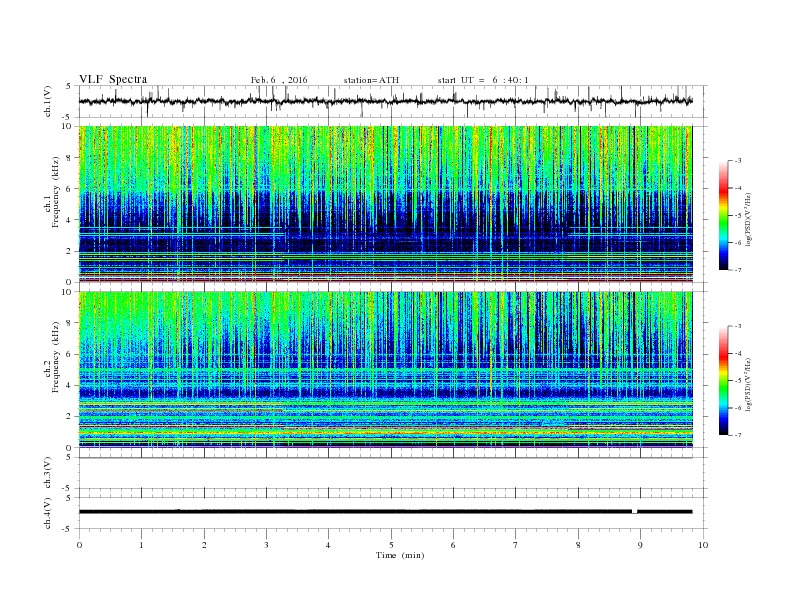Click the "8" kHz tick on ch.2 frequency axis

70,323
